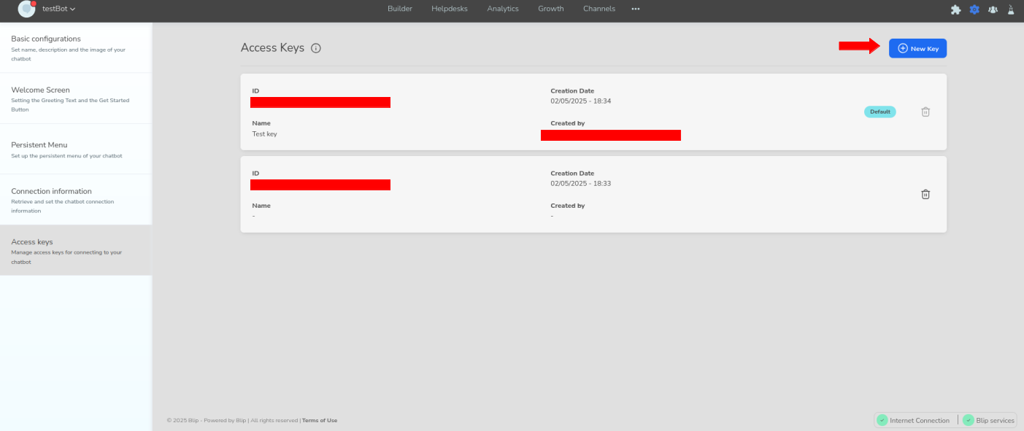The width and height of the screenshot is (1024, 431).
Task: Switch to Analytics
Action: coord(503,9)
